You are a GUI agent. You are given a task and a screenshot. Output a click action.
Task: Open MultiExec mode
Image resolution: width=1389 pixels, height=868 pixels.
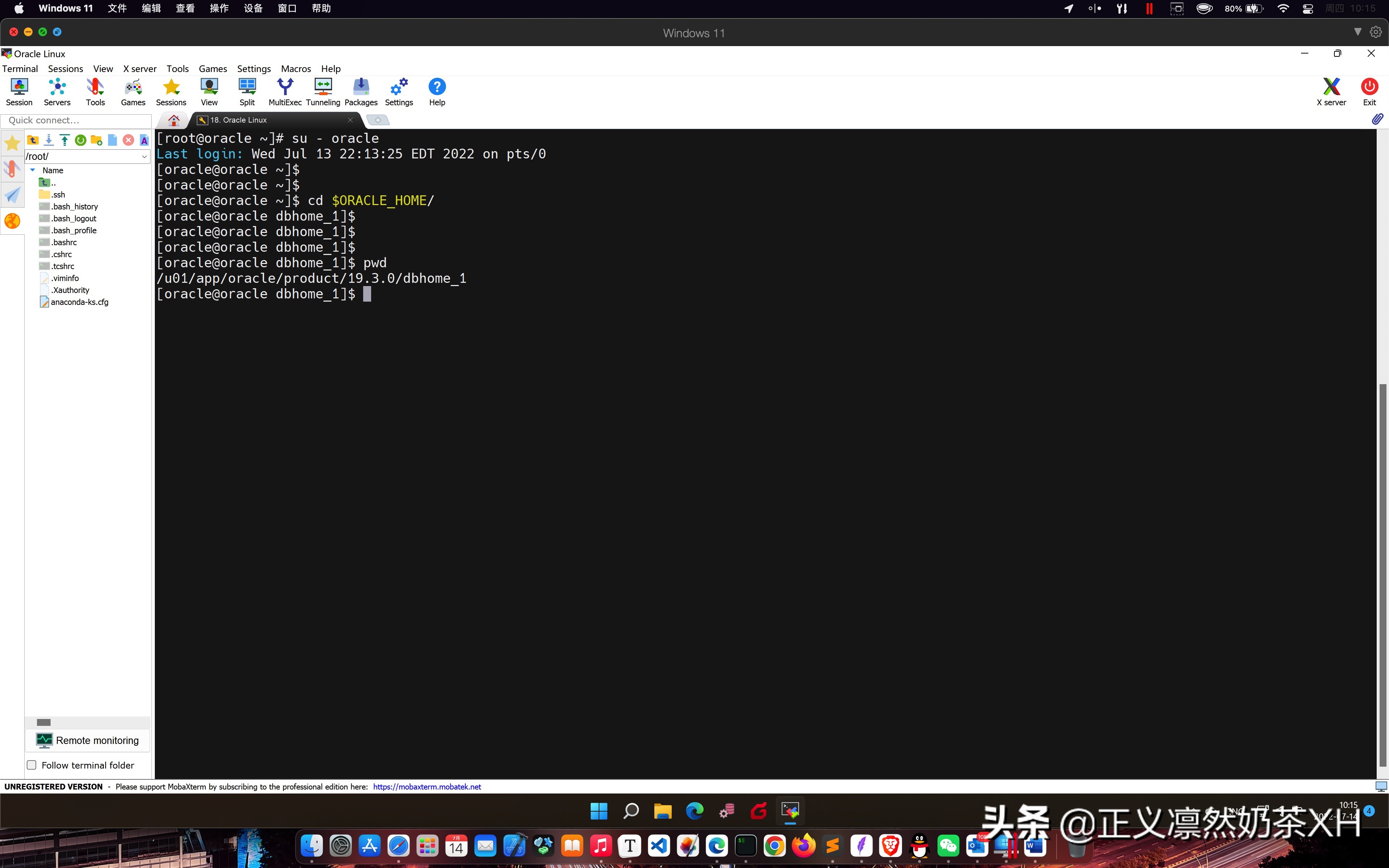tap(285, 91)
